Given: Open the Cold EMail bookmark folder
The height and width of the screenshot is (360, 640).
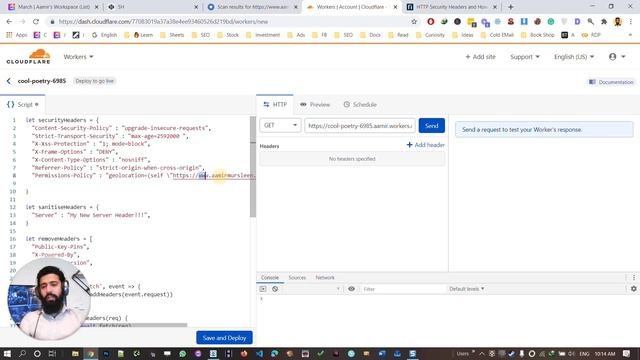Looking at the screenshot, I should [x=497, y=35].
